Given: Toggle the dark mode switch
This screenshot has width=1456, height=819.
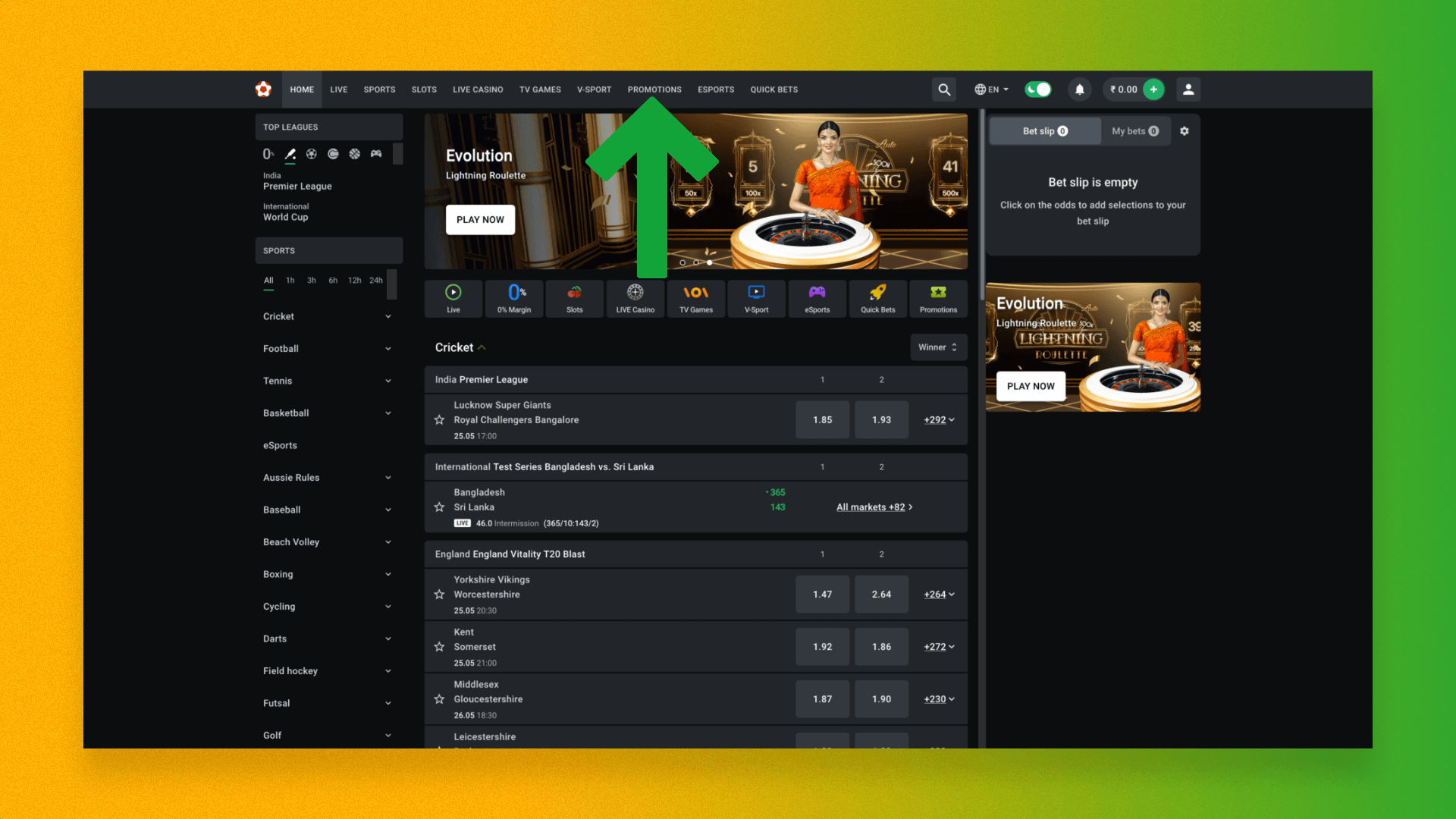Looking at the screenshot, I should (1038, 89).
